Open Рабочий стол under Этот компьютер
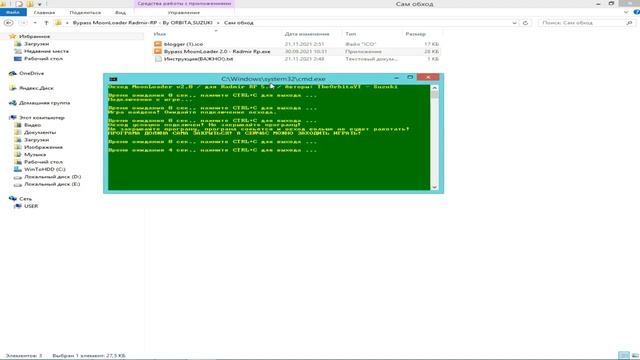Viewport: 640px width, 360px height. (x=43, y=162)
